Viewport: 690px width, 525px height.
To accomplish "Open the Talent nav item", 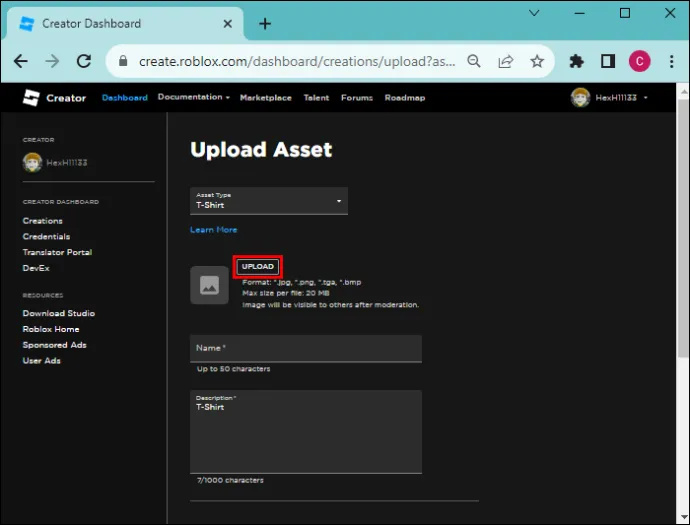I will [316, 98].
